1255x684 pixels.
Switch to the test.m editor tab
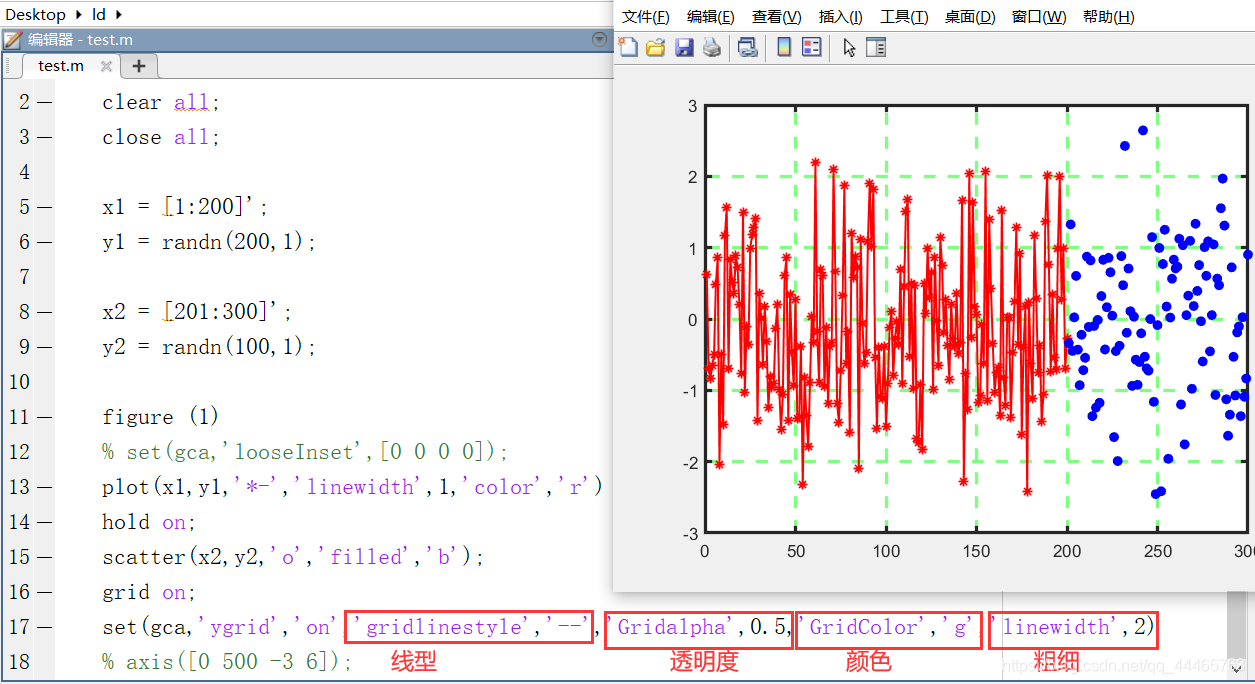click(61, 66)
